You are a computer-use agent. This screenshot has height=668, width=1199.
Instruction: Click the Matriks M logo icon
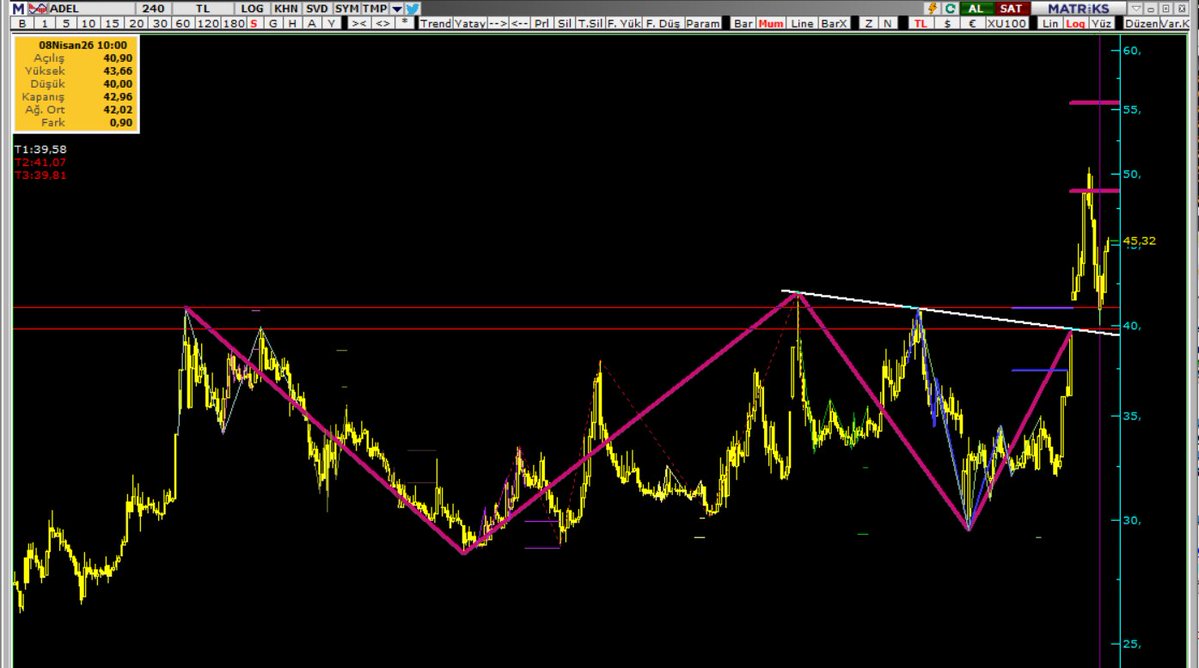coord(18,8)
